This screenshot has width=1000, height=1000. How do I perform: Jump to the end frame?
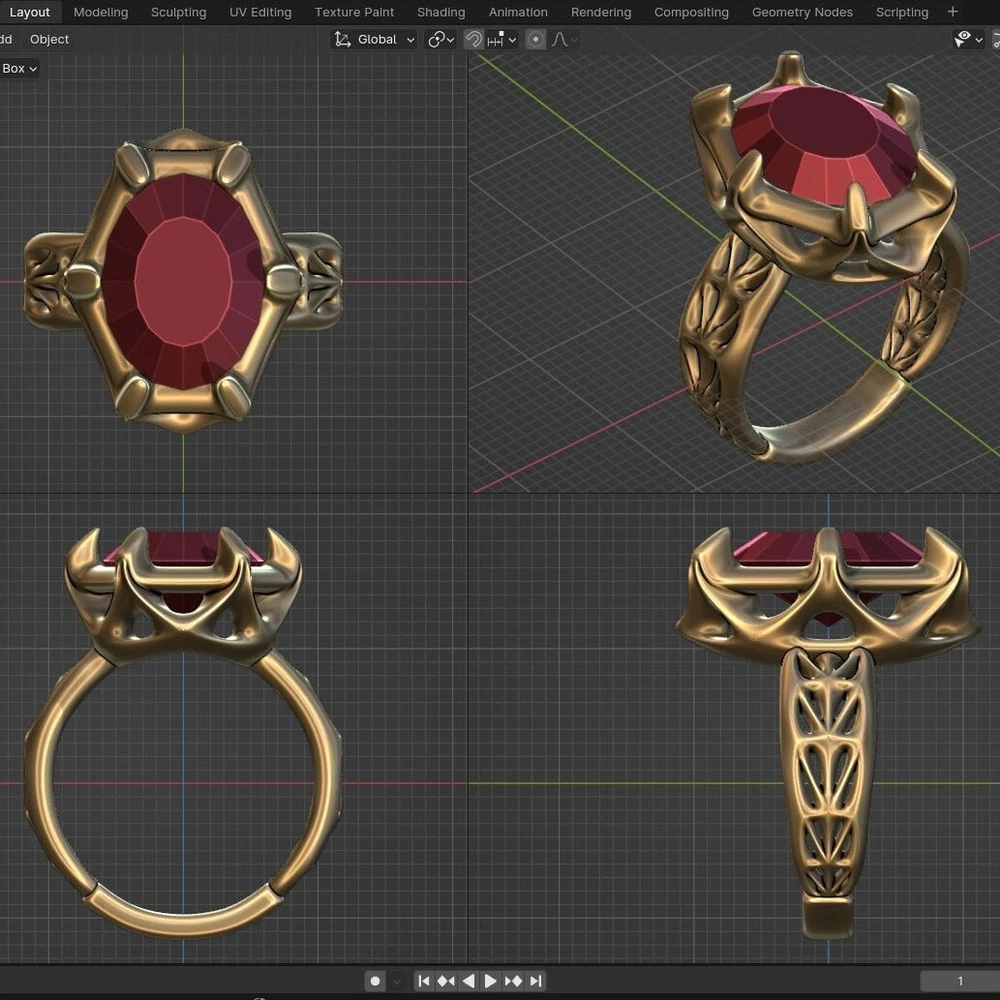point(536,981)
